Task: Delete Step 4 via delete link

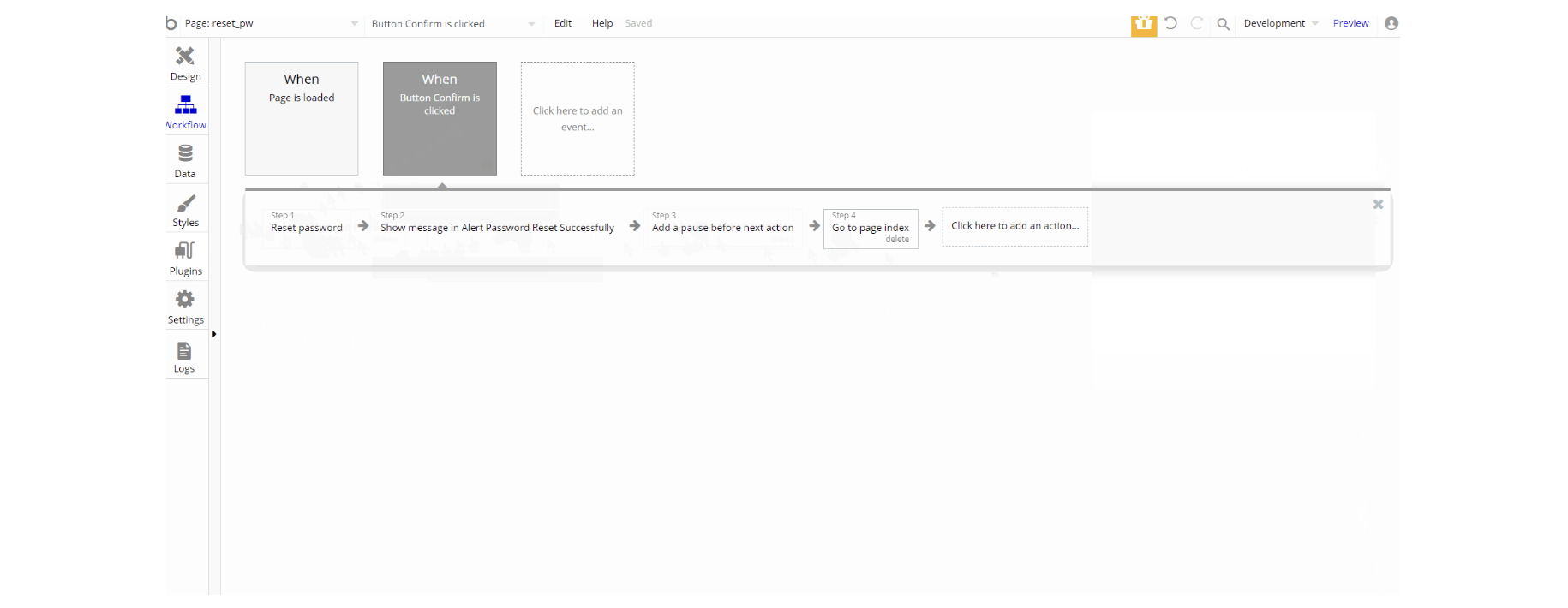Action: pos(897,240)
